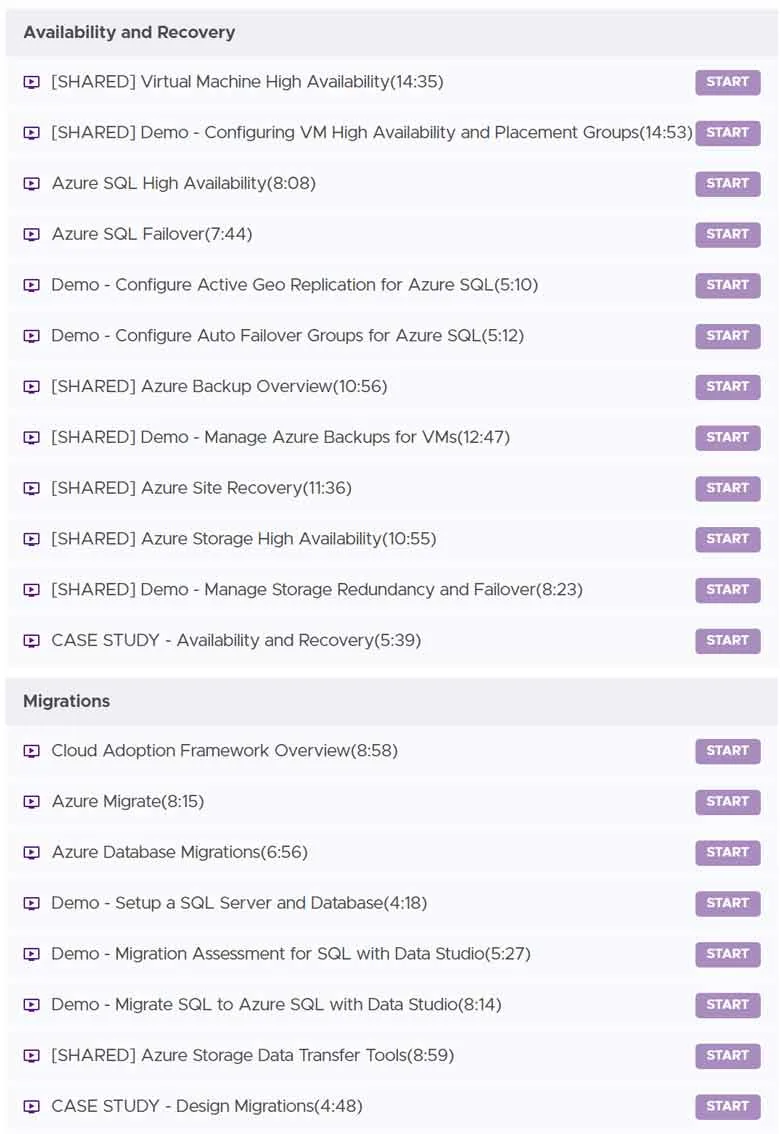Start Configure Active Geo Replication demo
This screenshot has height=1134, width=780.
(727, 285)
